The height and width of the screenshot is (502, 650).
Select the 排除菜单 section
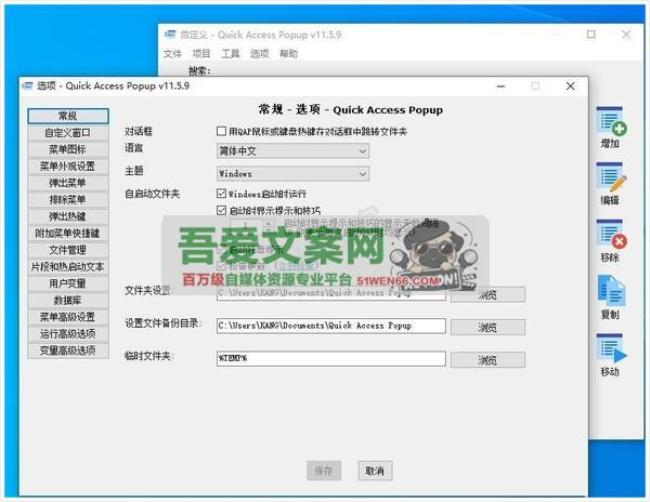tap(68, 199)
